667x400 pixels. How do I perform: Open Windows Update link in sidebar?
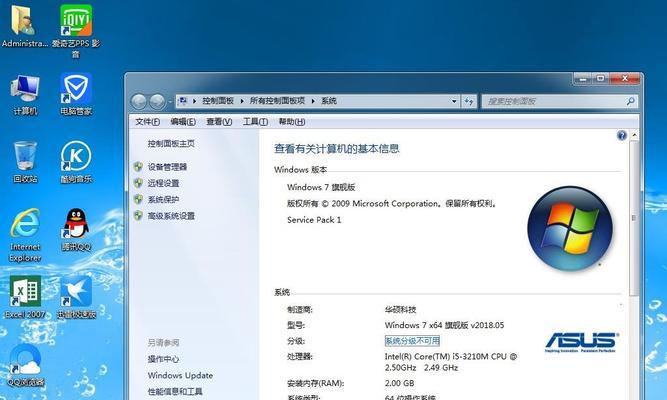click(180, 375)
